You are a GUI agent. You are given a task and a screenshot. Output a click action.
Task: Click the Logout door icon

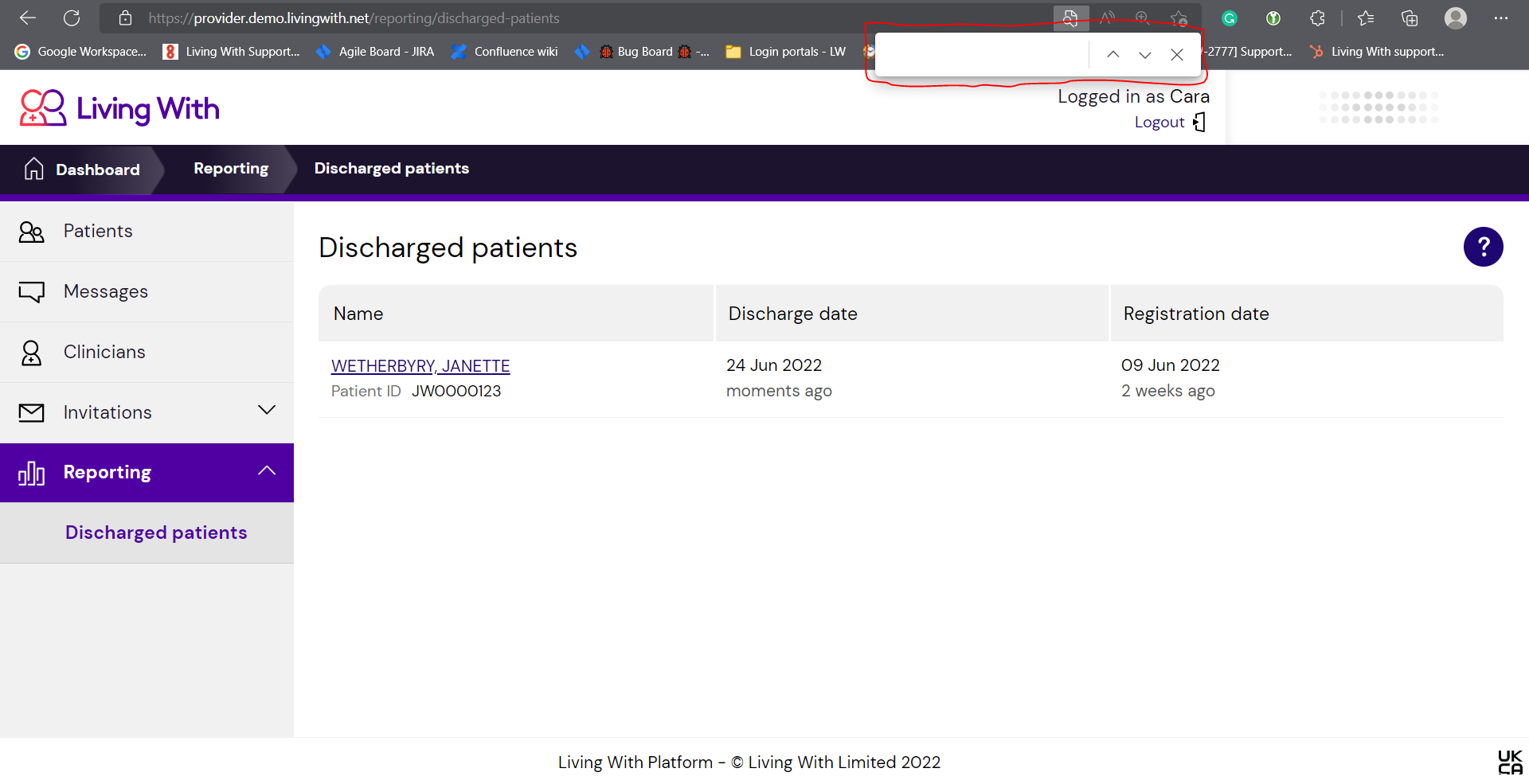tap(1199, 122)
